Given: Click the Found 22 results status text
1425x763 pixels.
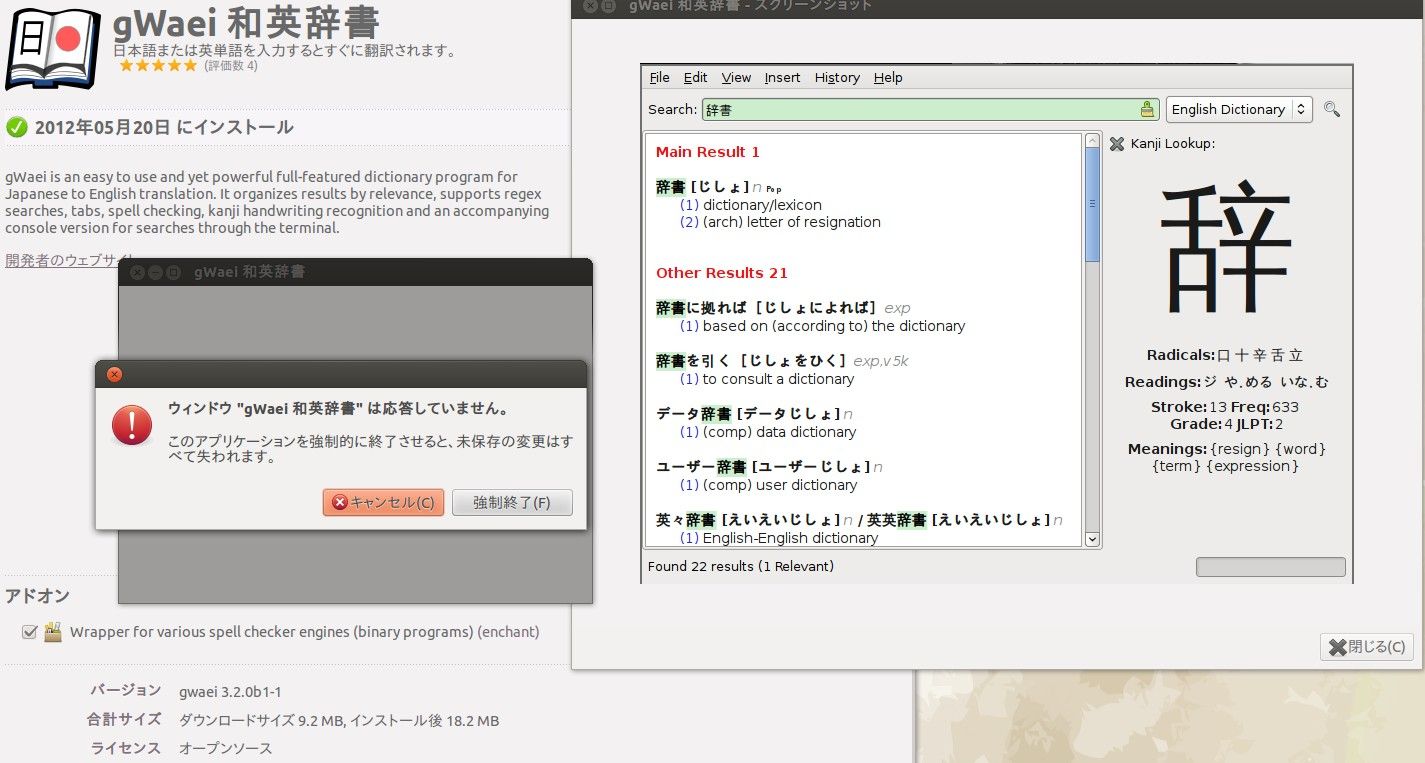Looking at the screenshot, I should 741,567.
